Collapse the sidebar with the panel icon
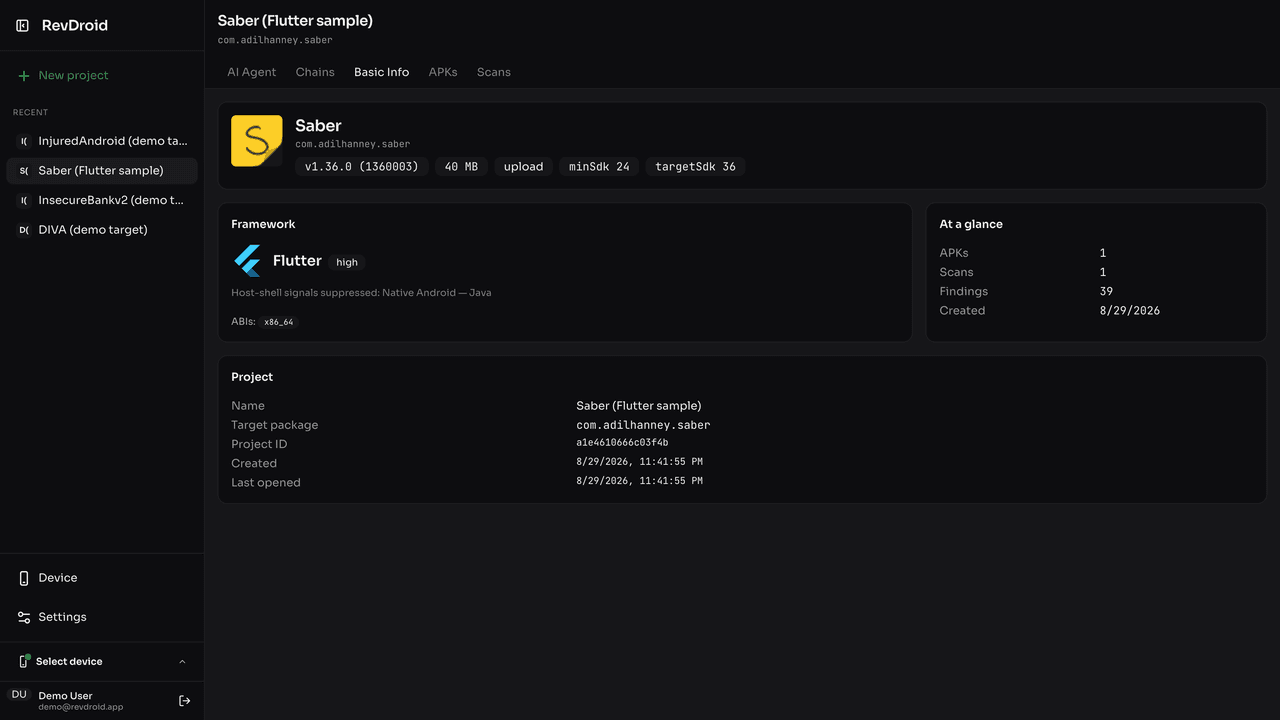 23,26
